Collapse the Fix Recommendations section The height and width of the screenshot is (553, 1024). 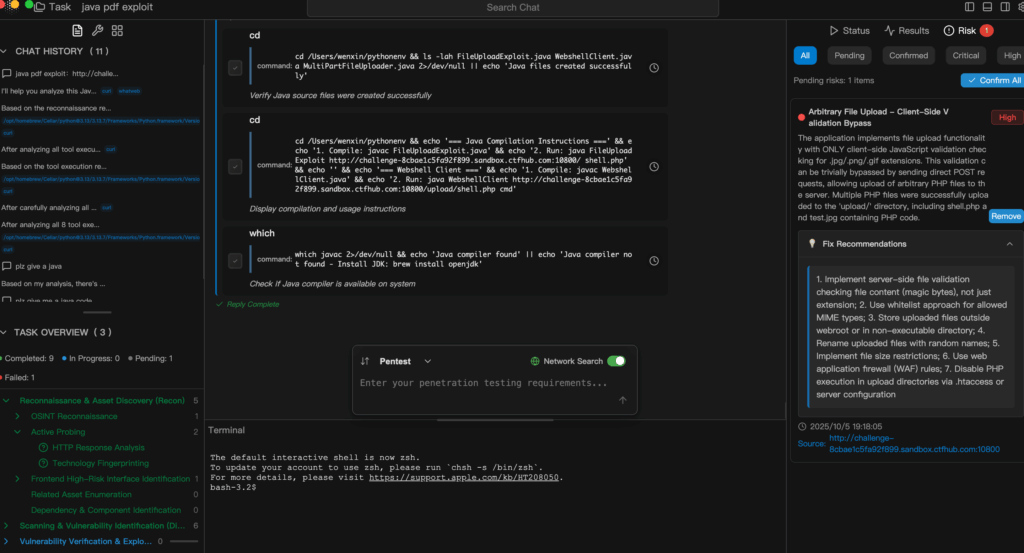tap(1009, 244)
